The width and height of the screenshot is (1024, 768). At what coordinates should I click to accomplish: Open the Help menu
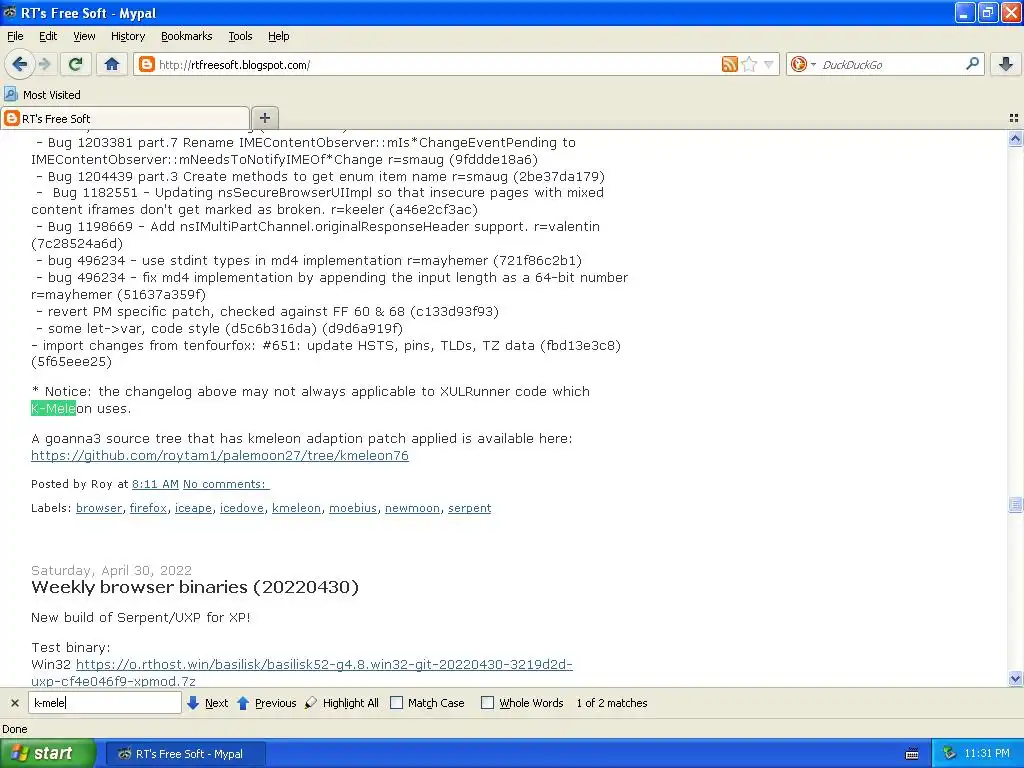click(x=279, y=36)
